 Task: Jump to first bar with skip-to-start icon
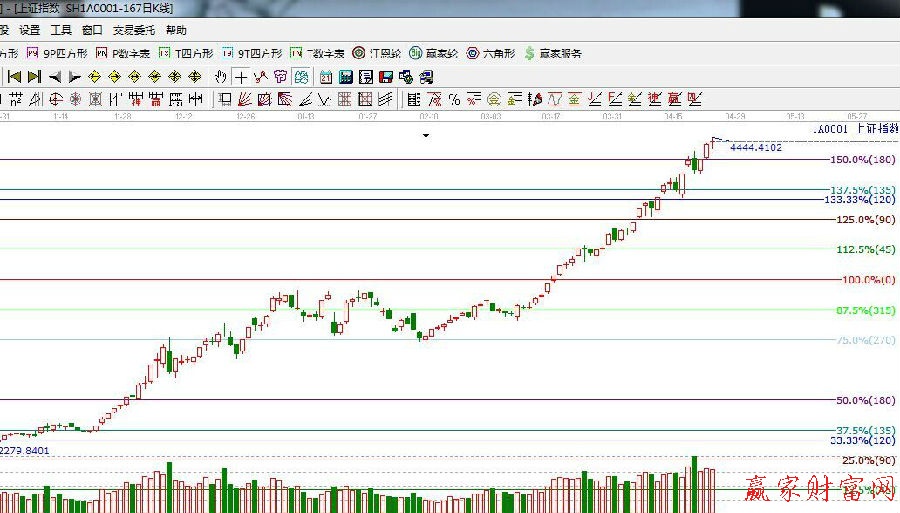[15, 76]
